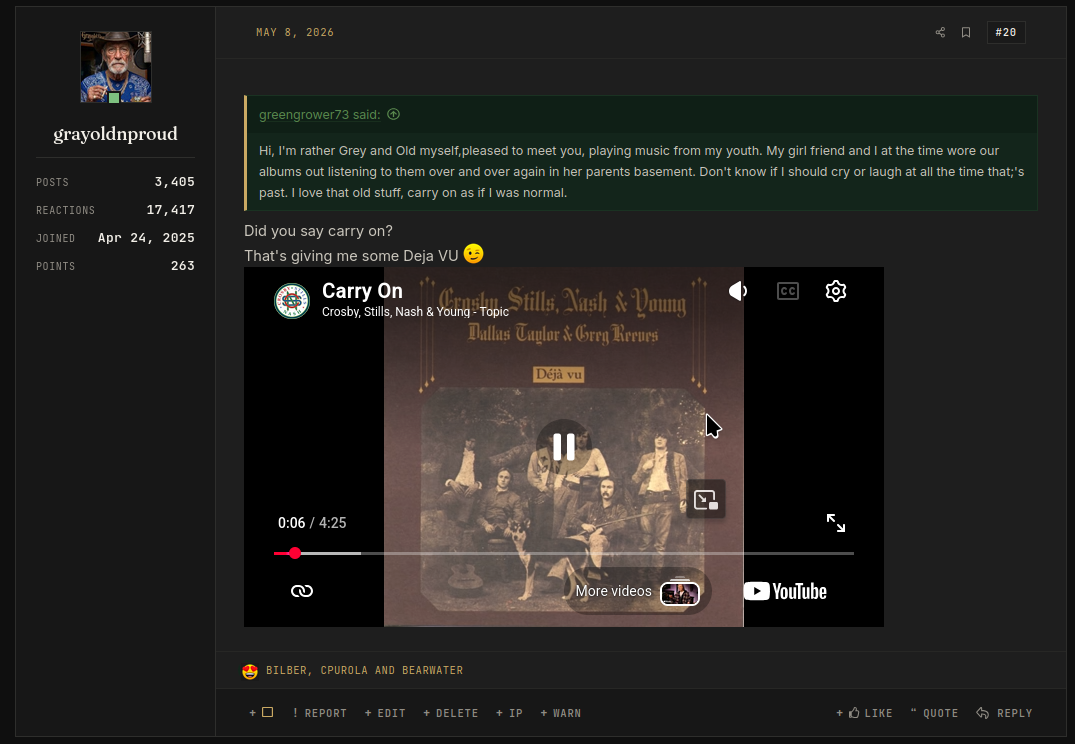Screen dimensions: 1075x744
Task: Seek along the video progress bar
Action: pyautogui.click(x=564, y=553)
